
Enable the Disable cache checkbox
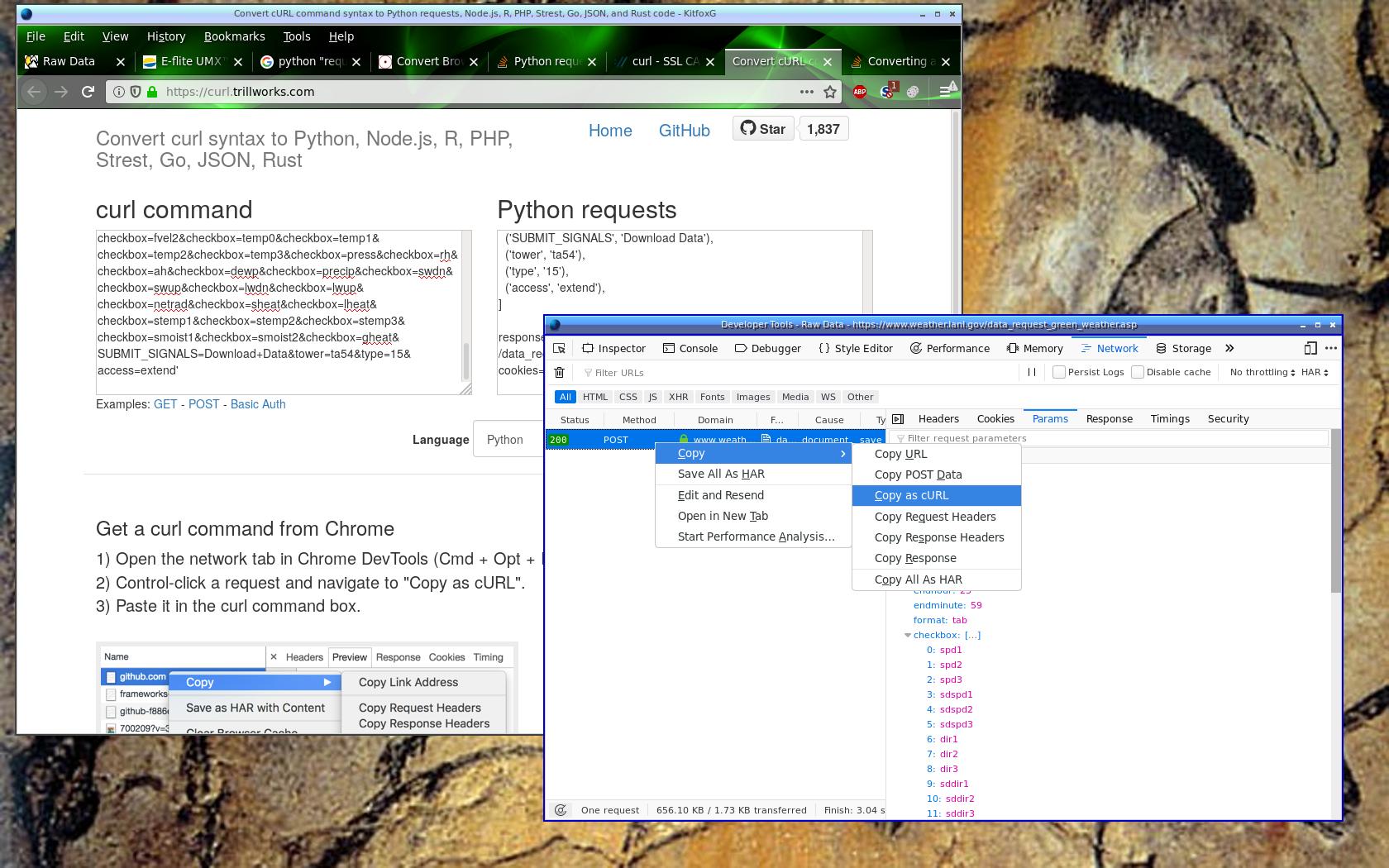tap(1138, 372)
